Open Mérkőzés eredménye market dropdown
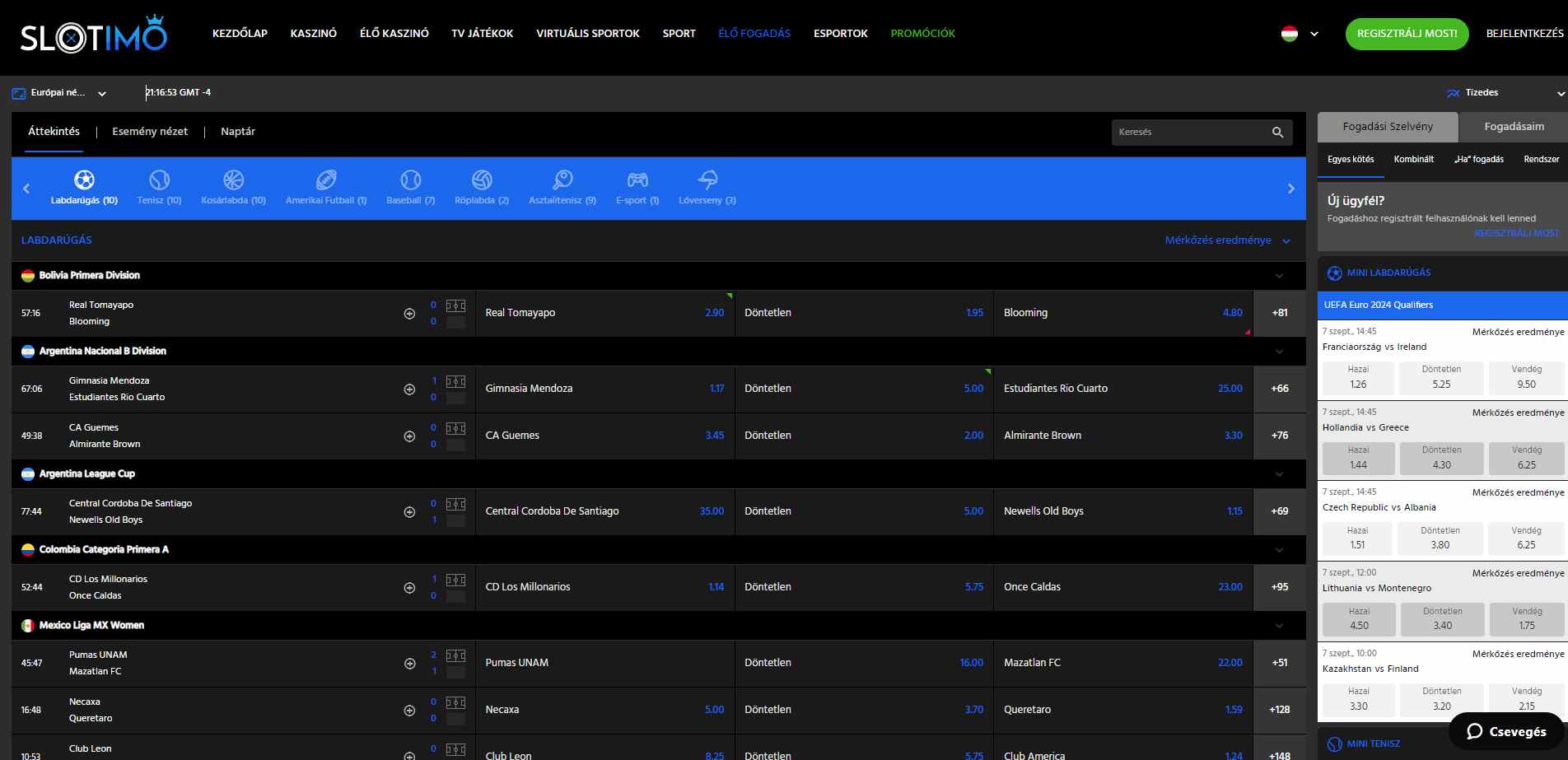This screenshot has width=1568, height=760. pos(1227,240)
